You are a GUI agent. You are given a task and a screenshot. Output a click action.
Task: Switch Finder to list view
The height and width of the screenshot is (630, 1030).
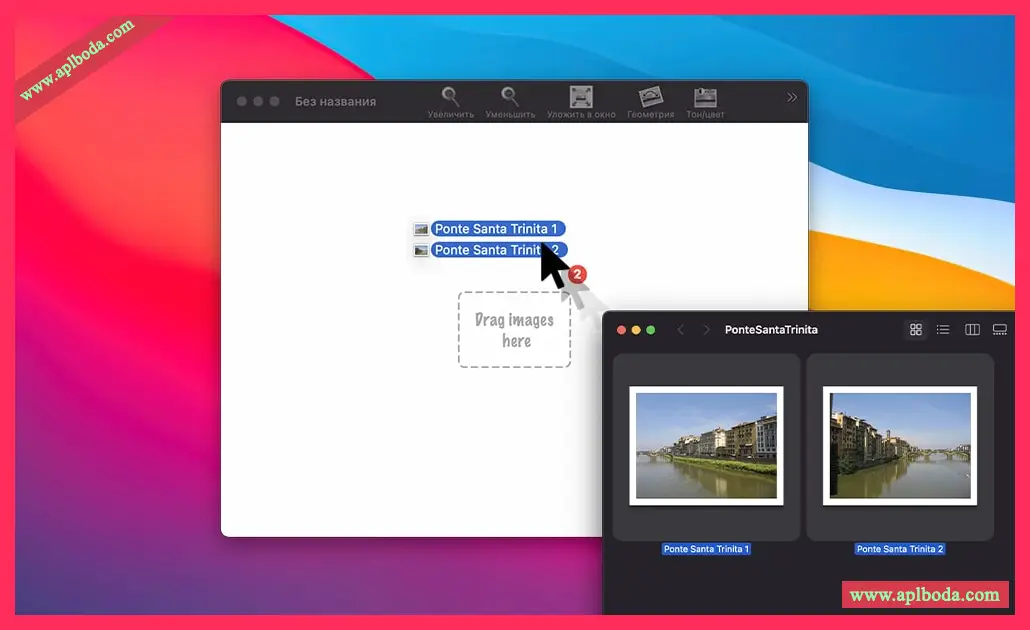coord(943,329)
